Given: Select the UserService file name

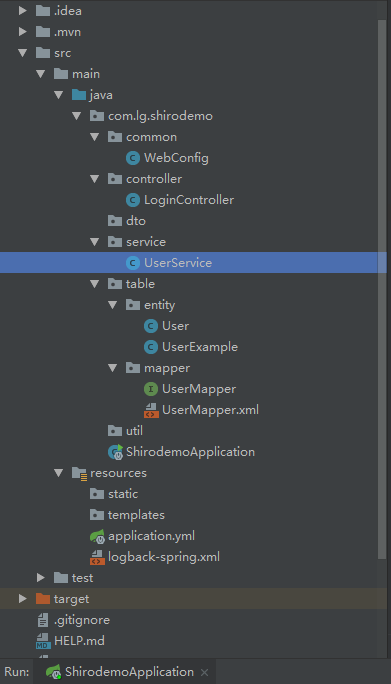Looking at the screenshot, I should pos(178,263).
